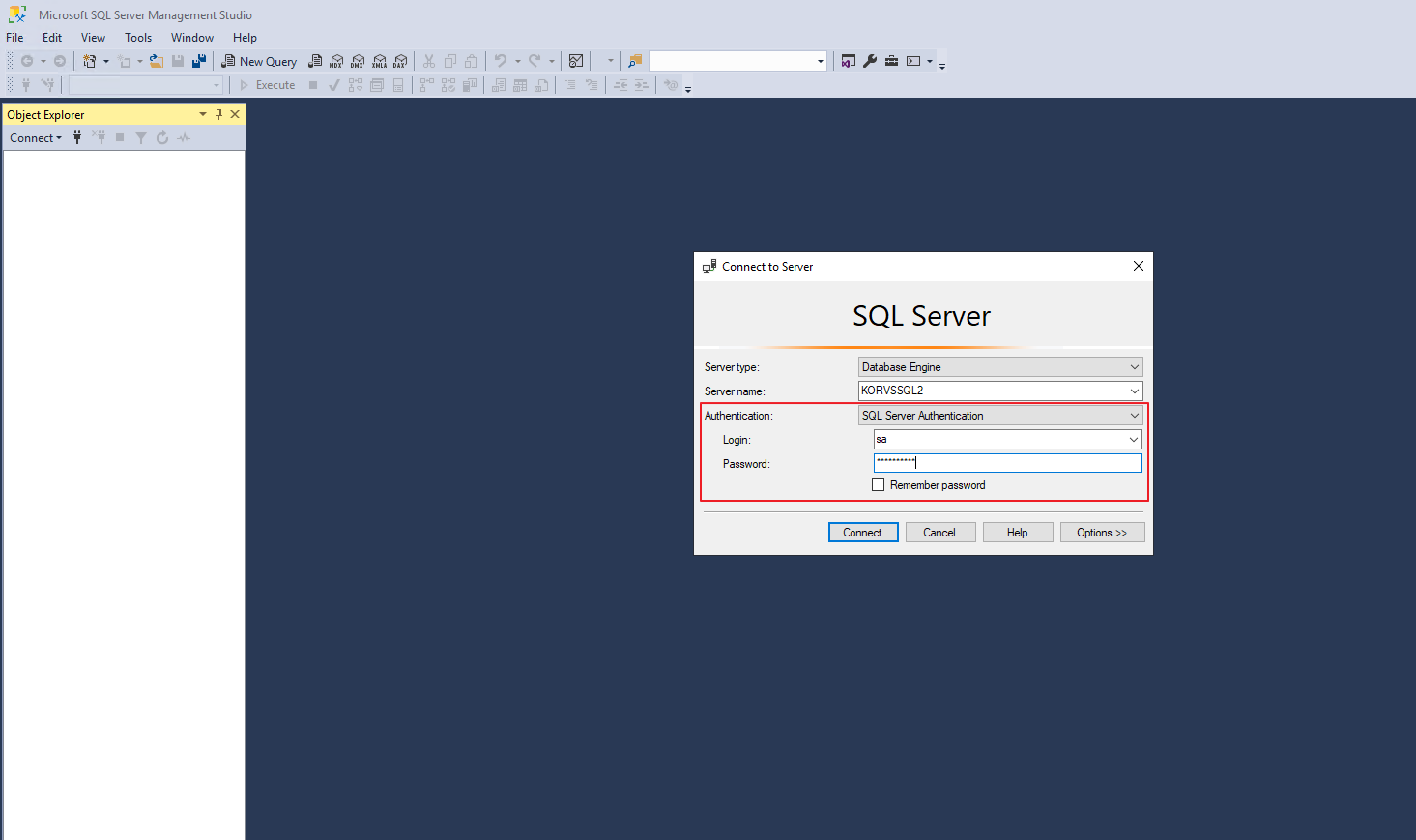The height and width of the screenshot is (840, 1416).
Task: Click the command window icon
Action: pyautogui.click(x=913, y=61)
